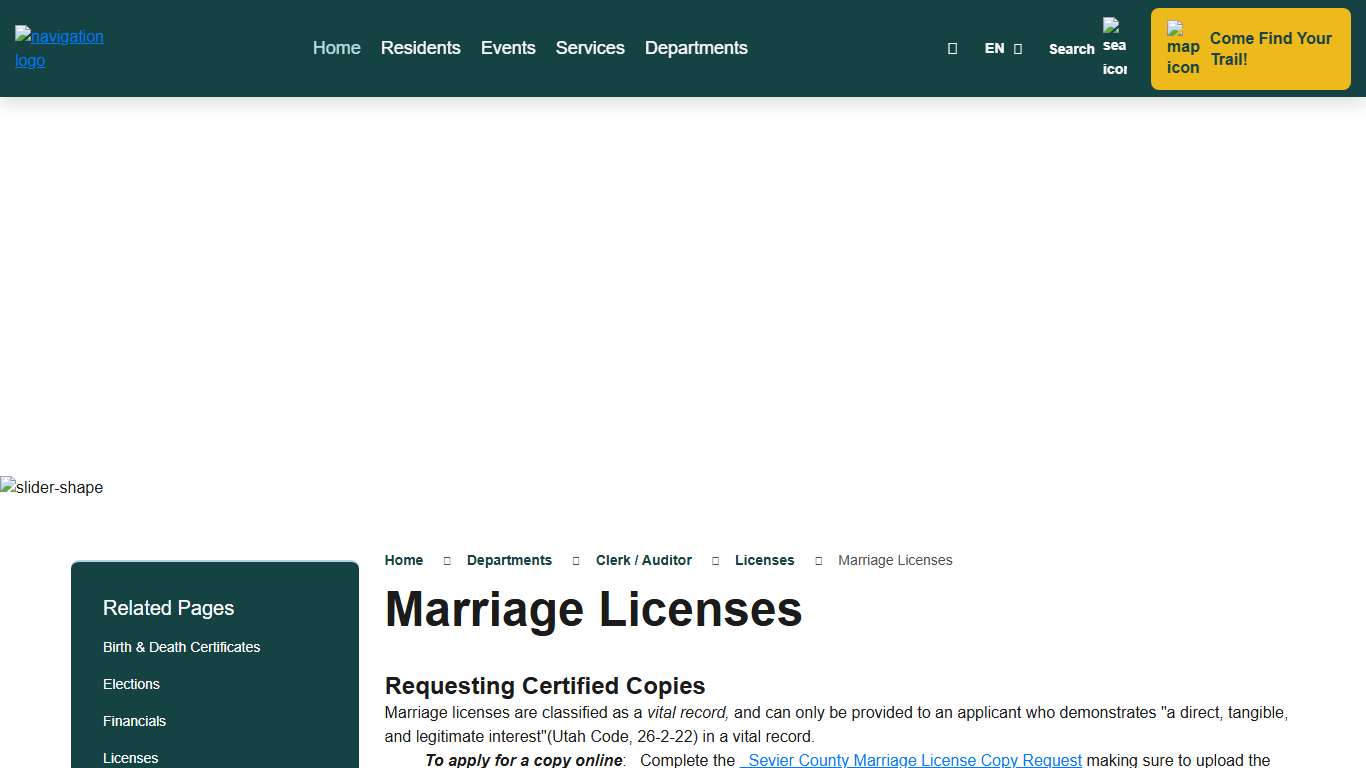Open Sevier County Marriage License Copy Request
Image resolution: width=1366 pixels, height=768 pixels.
coord(912,760)
